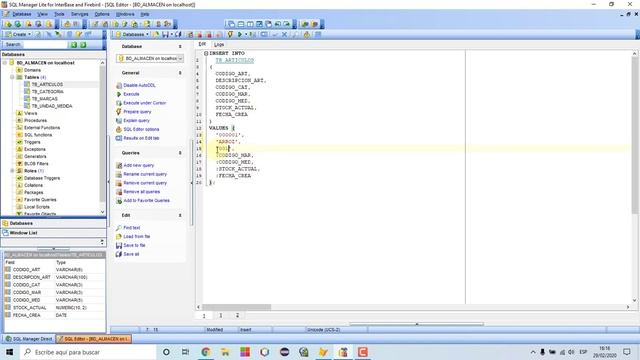The height and width of the screenshot is (360, 640).
Task: Click the Remove all queries icon
Action: (119, 192)
